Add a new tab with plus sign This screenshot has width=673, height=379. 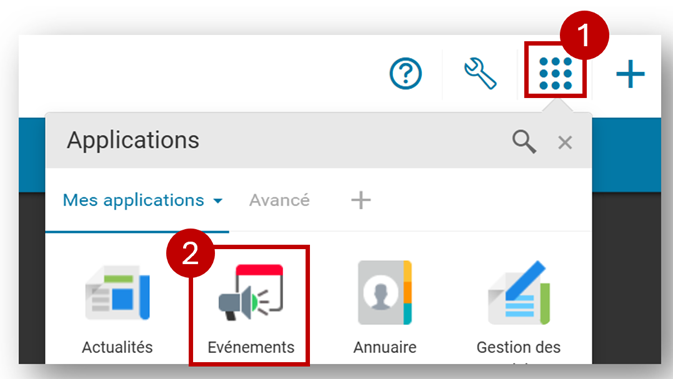click(361, 200)
